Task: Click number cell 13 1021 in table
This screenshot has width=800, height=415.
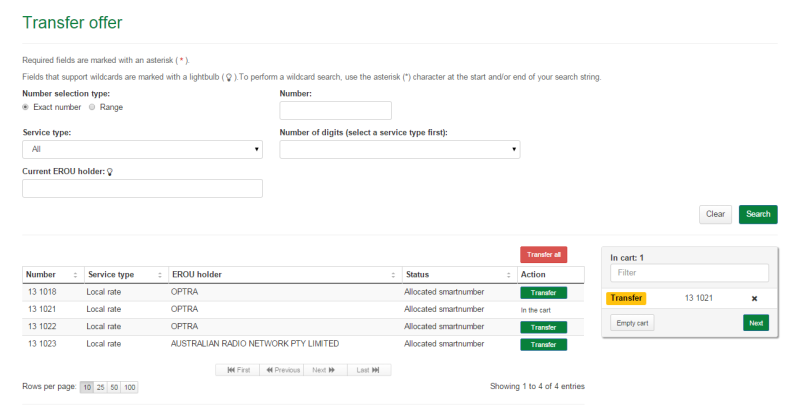Action: click(x=42, y=309)
